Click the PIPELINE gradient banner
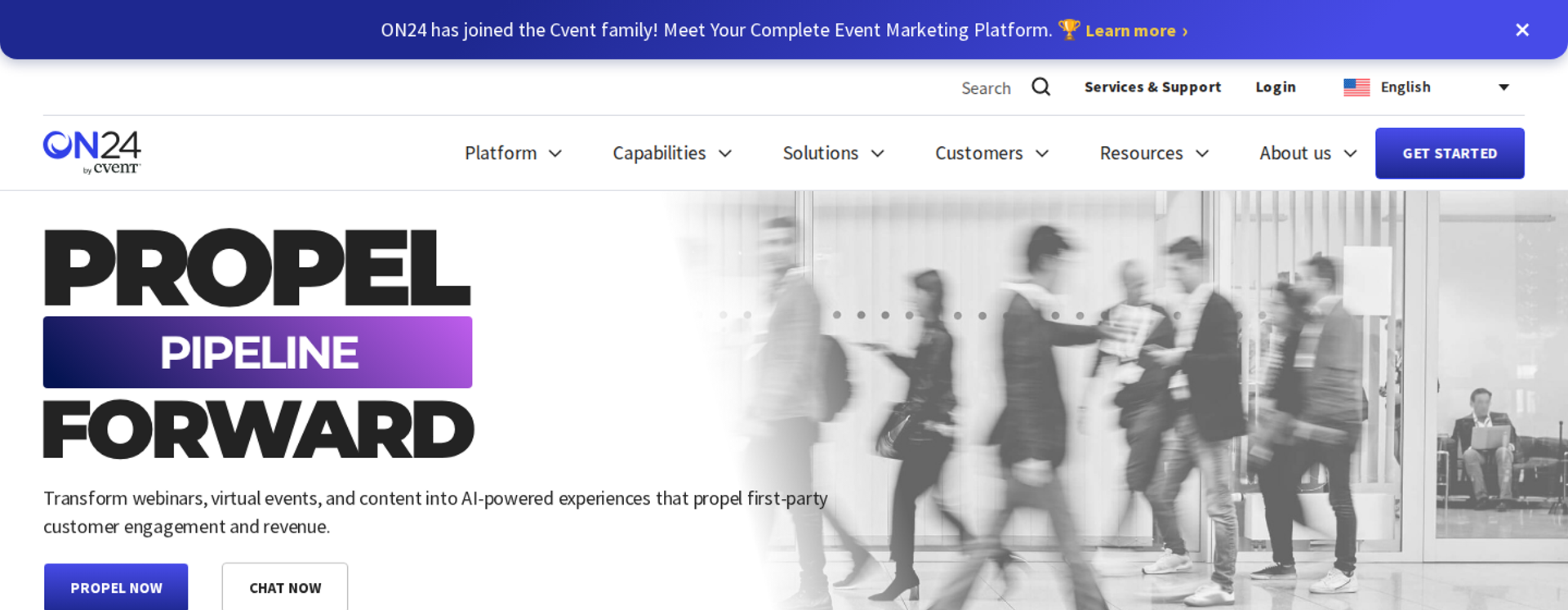This screenshot has height=610, width=1568. point(257,352)
